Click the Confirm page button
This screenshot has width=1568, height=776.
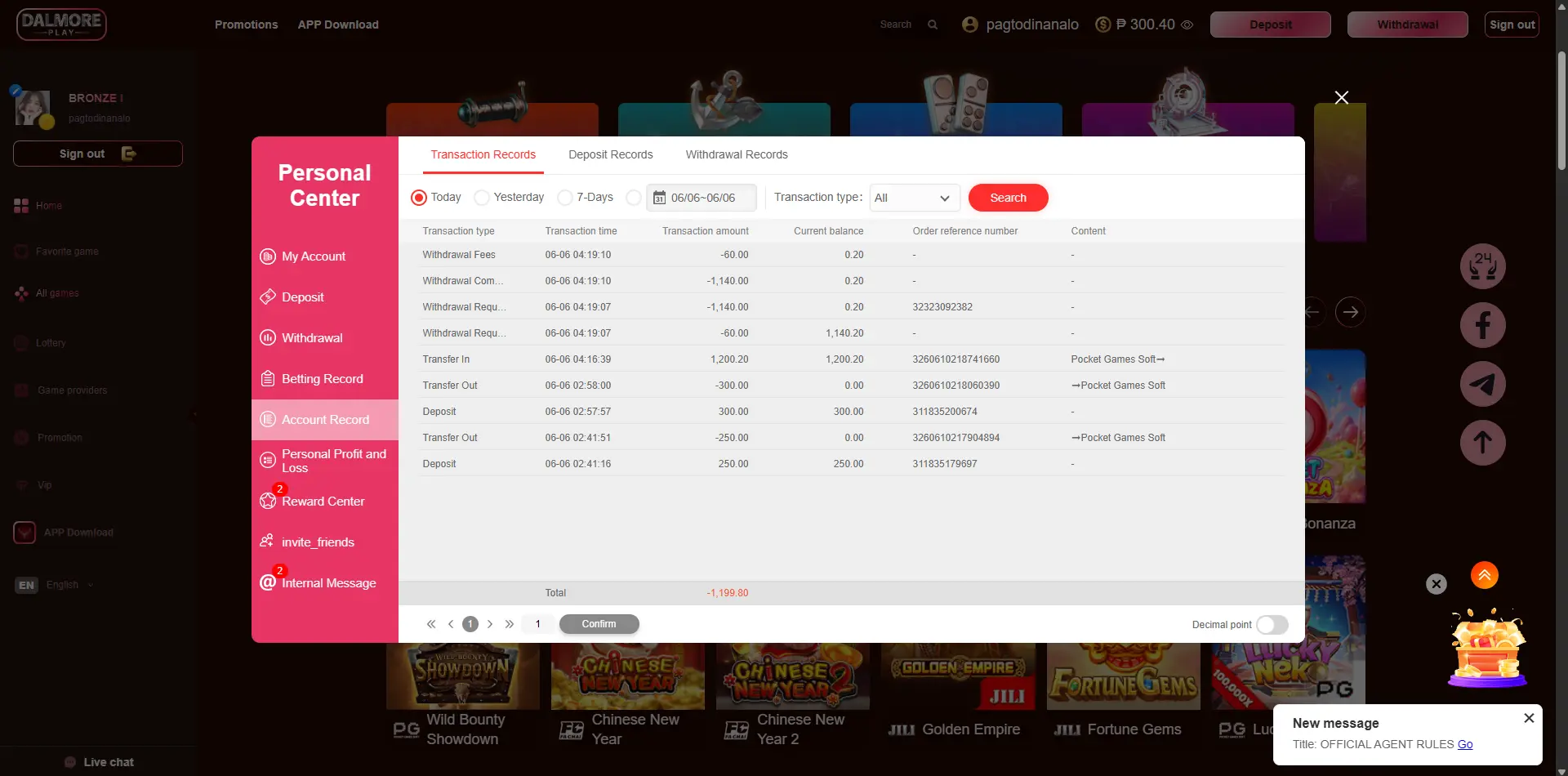pos(599,624)
